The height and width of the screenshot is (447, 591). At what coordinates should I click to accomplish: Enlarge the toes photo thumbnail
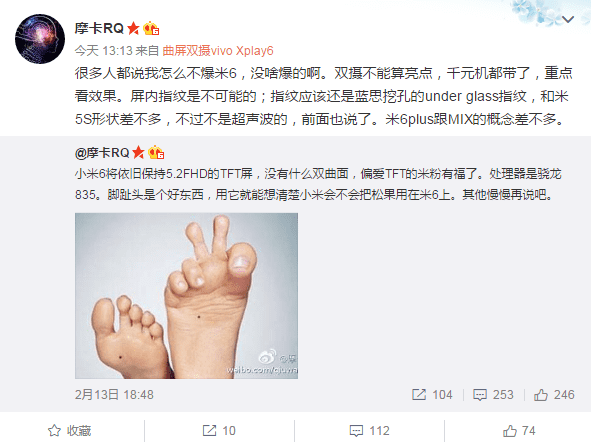(186, 296)
